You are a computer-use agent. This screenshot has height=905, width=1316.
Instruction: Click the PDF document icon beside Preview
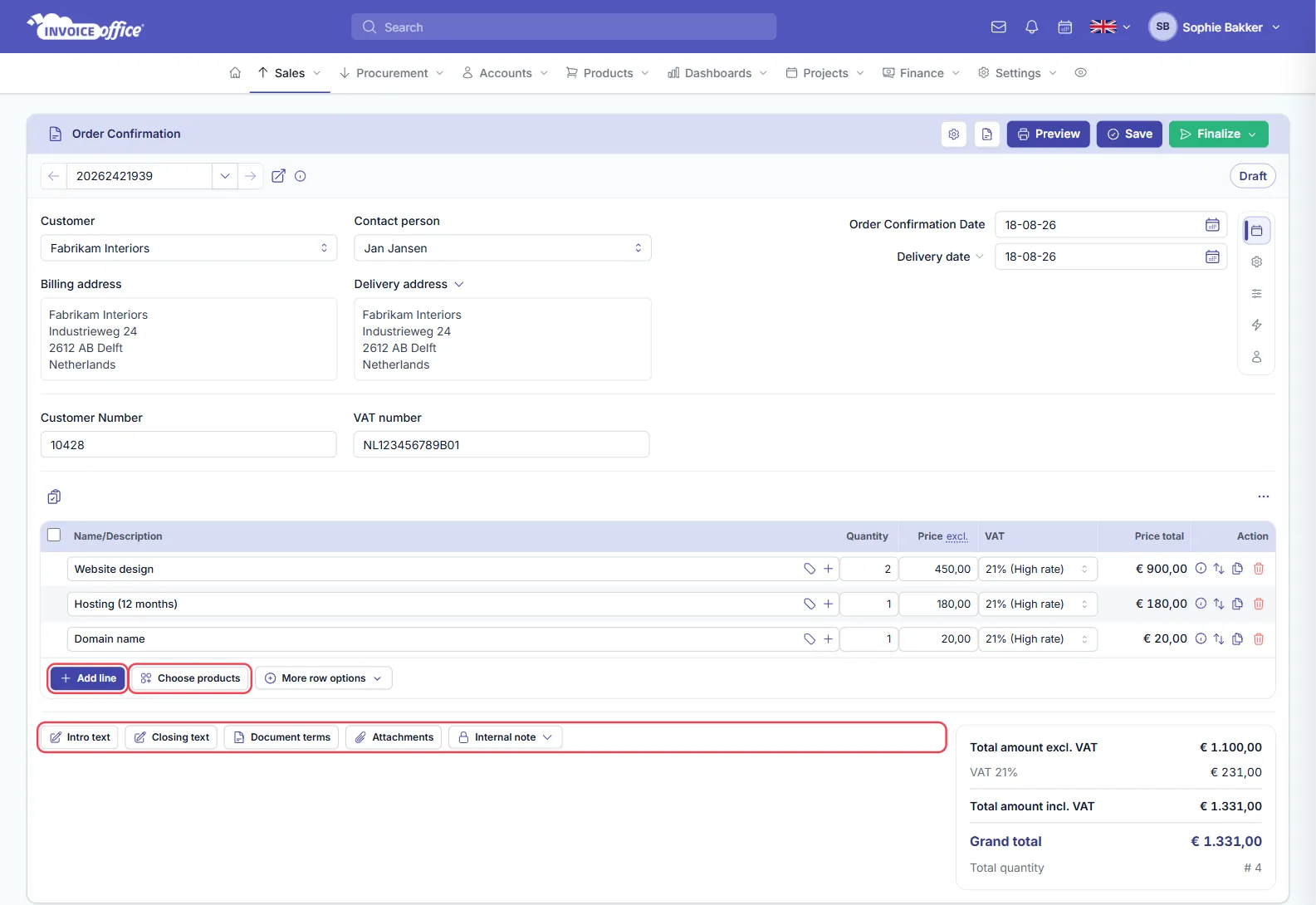point(987,134)
